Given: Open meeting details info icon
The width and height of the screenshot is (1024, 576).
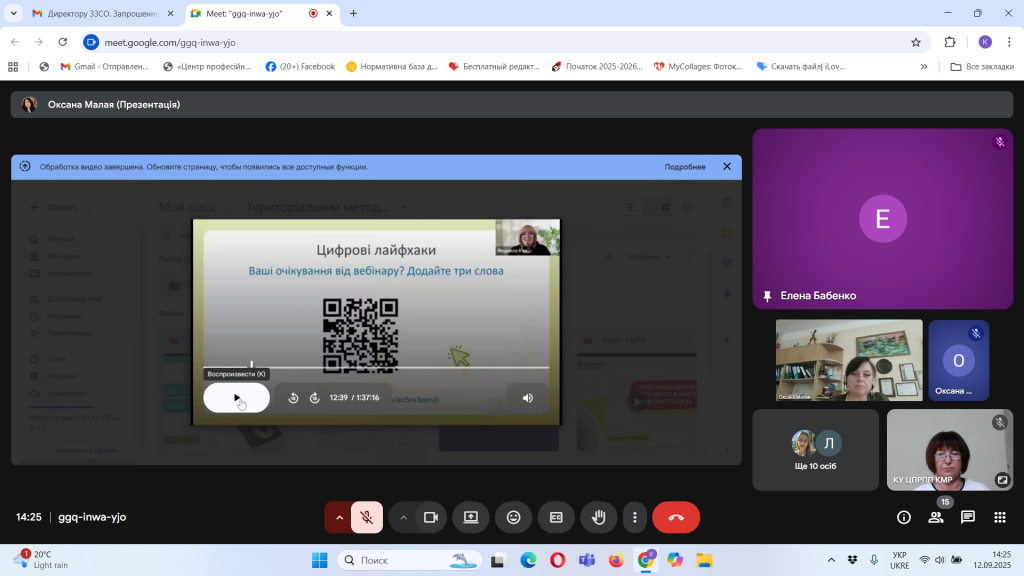Looking at the screenshot, I should point(904,517).
